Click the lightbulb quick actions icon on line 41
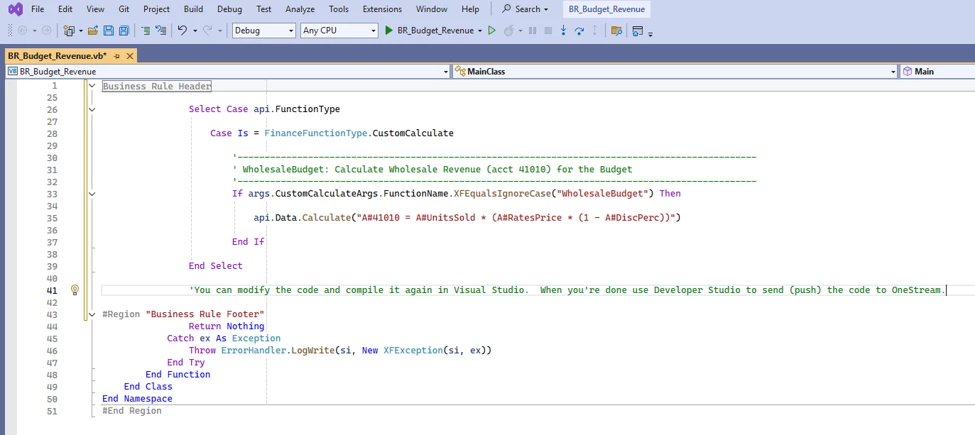Screen dimensions: 975x435 75,290
